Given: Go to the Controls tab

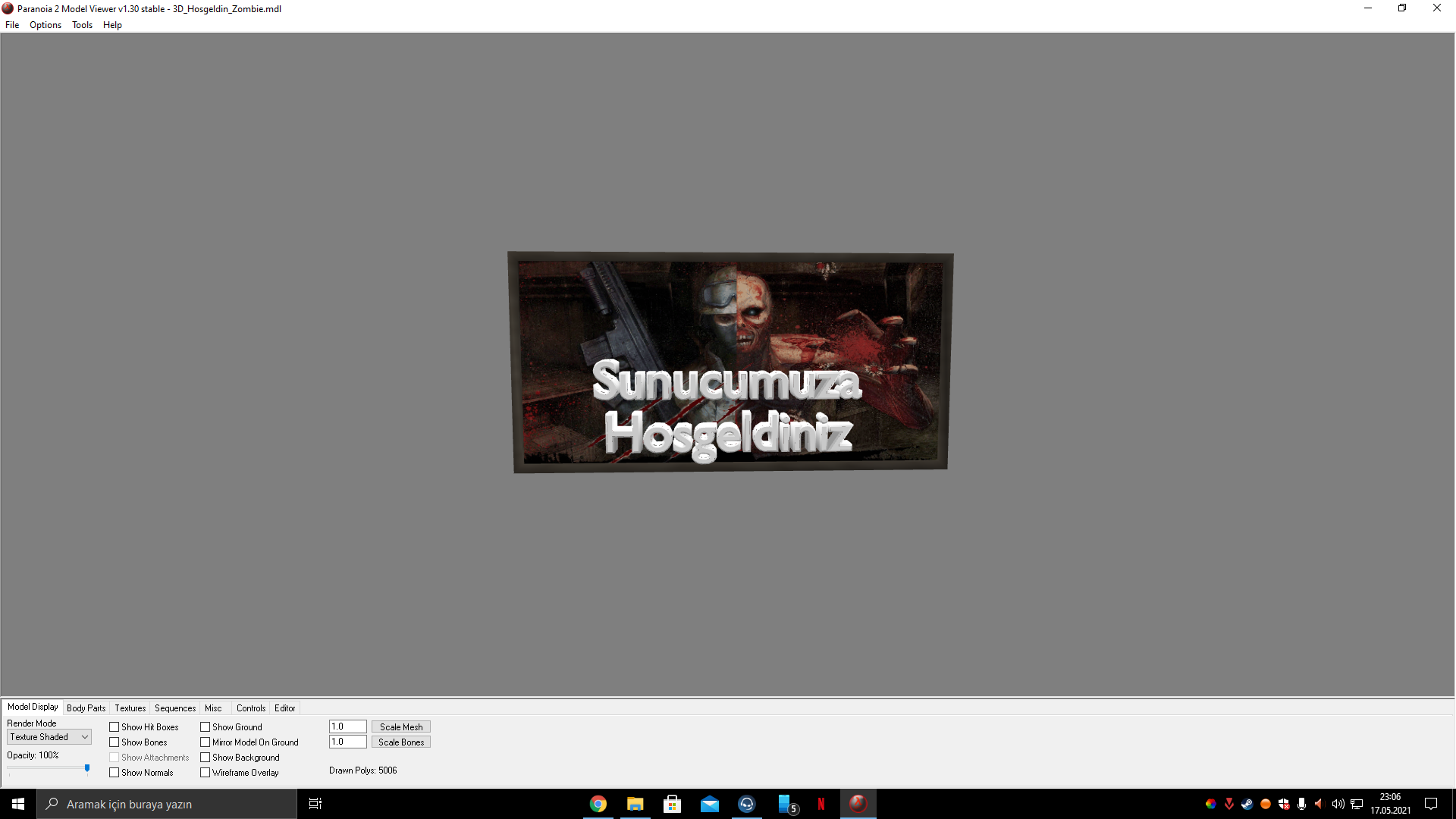Looking at the screenshot, I should tap(251, 708).
